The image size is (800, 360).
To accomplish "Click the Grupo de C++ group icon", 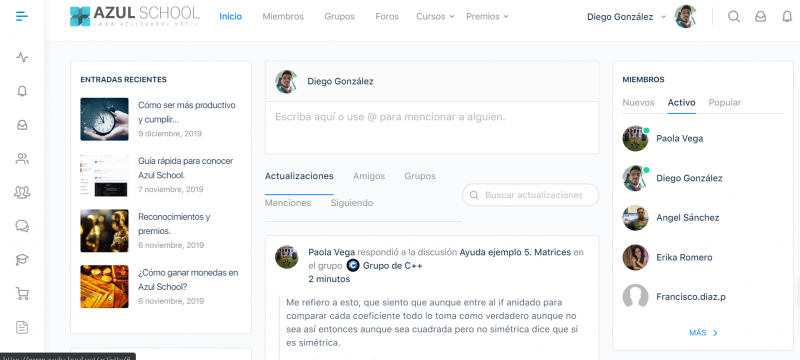I will tap(353, 266).
